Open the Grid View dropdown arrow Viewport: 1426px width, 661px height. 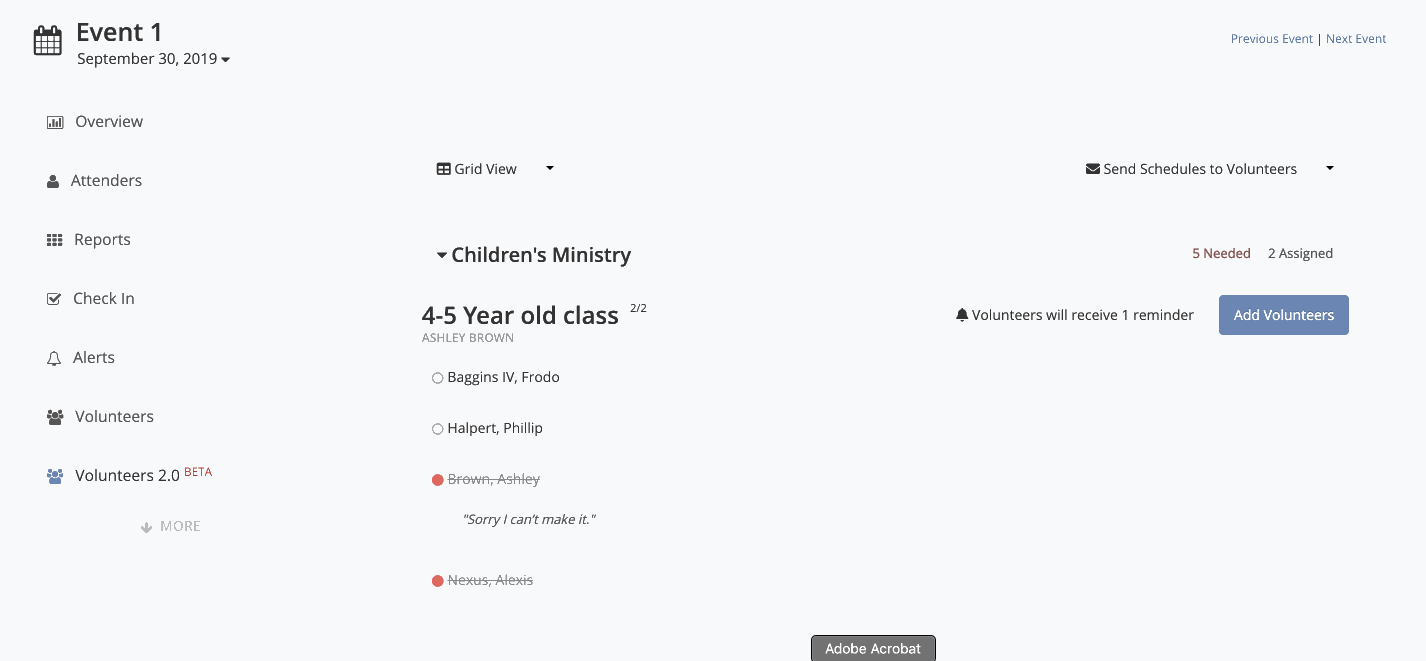(x=550, y=168)
